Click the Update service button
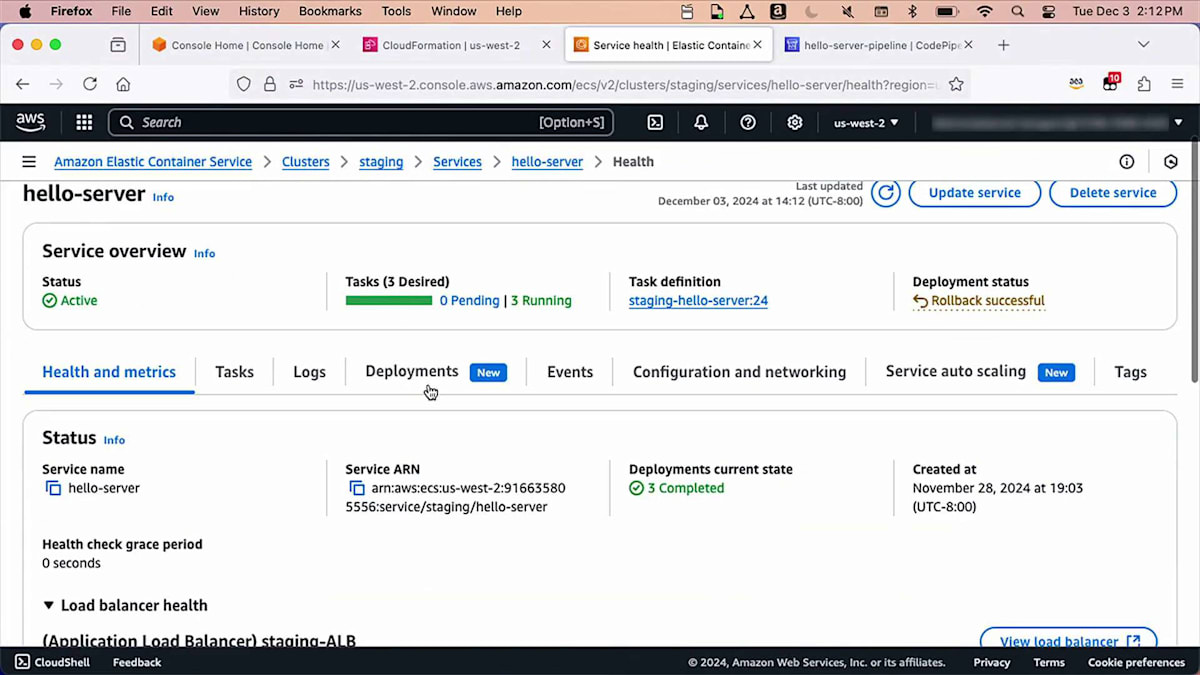 tap(974, 193)
